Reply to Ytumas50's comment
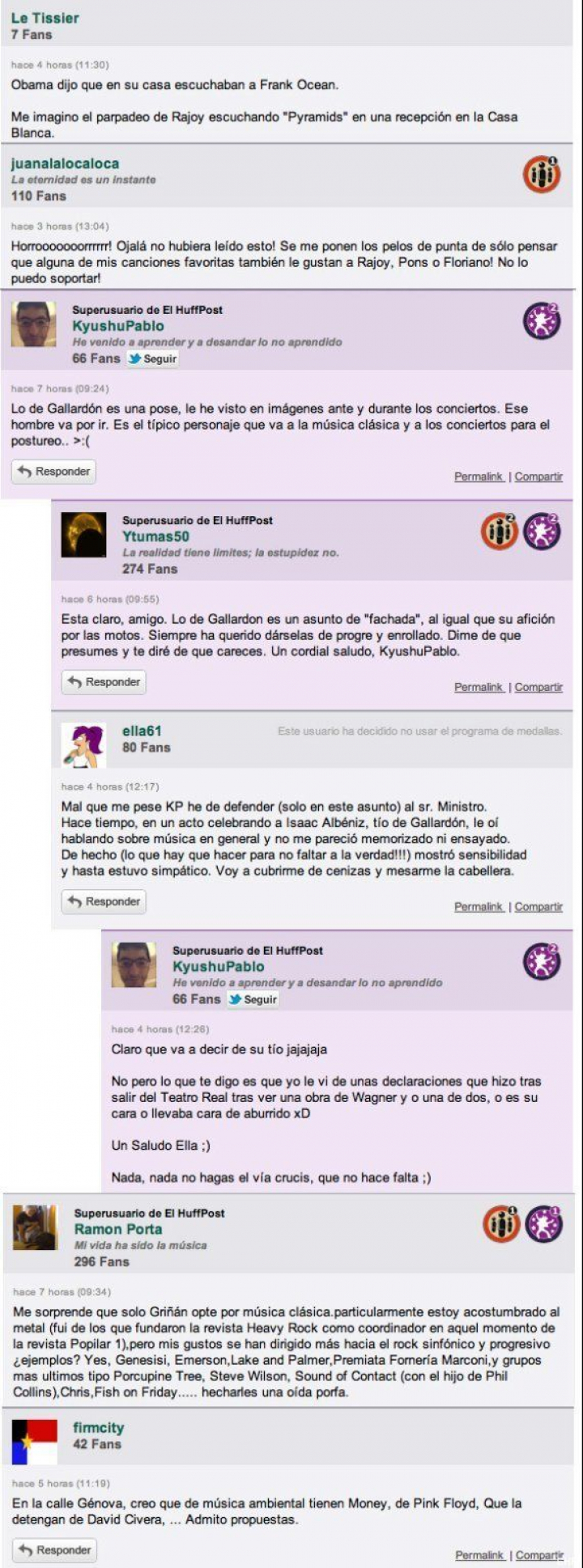Image resolution: width=583 pixels, height=1568 pixels. click(x=104, y=682)
